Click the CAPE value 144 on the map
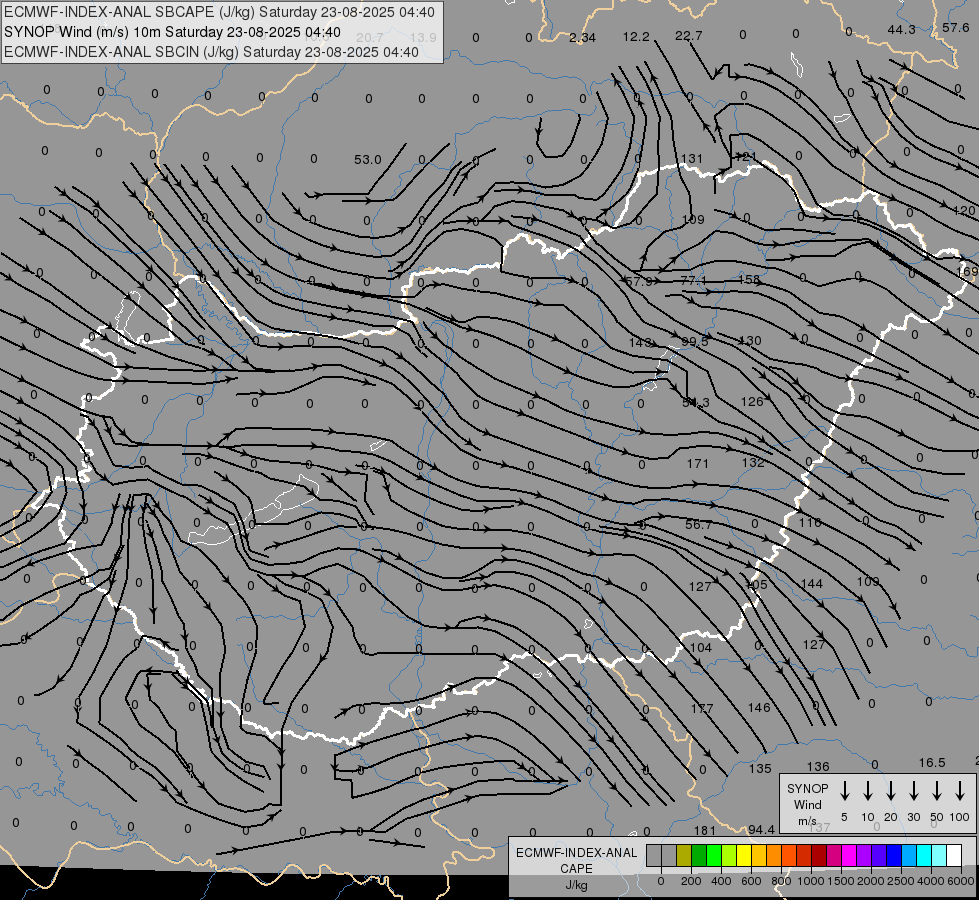979x900 pixels. [x=811, y=583]
